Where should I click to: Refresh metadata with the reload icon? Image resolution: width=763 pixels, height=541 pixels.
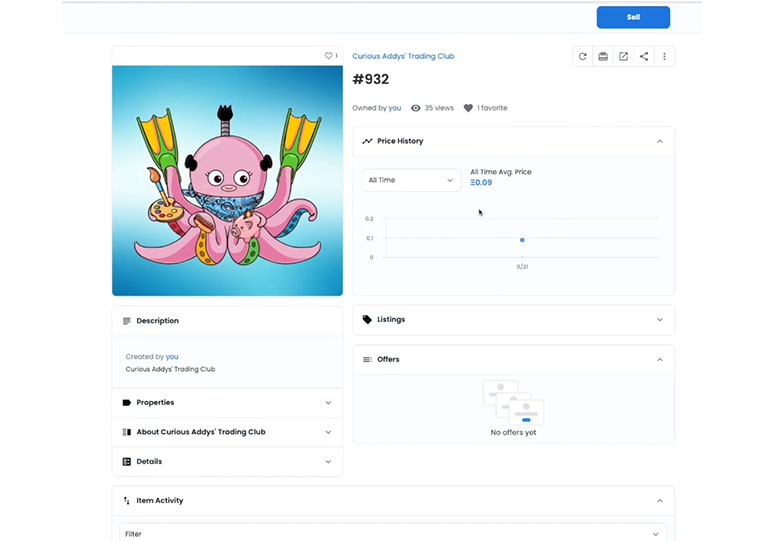[582, 56]
